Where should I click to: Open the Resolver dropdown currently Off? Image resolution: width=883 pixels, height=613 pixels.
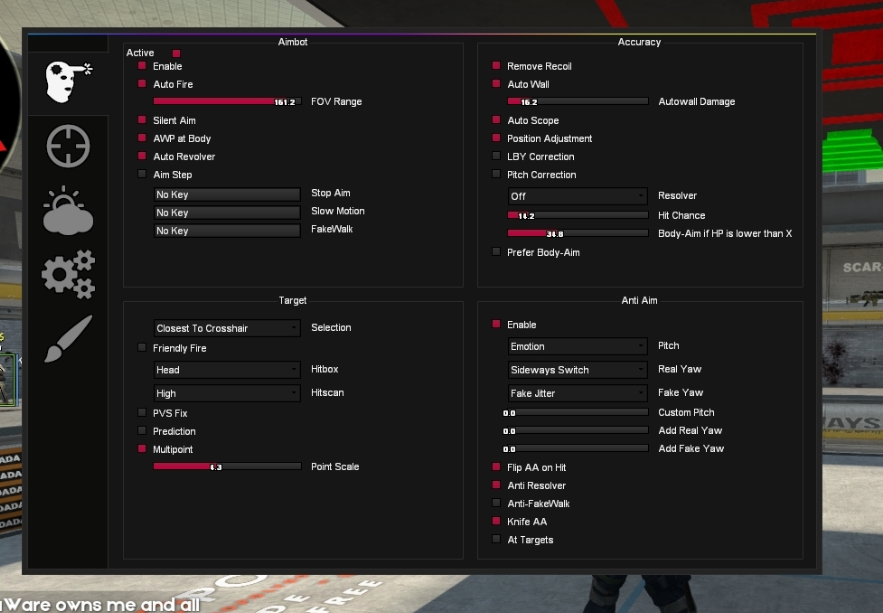(x=577, y=195)
